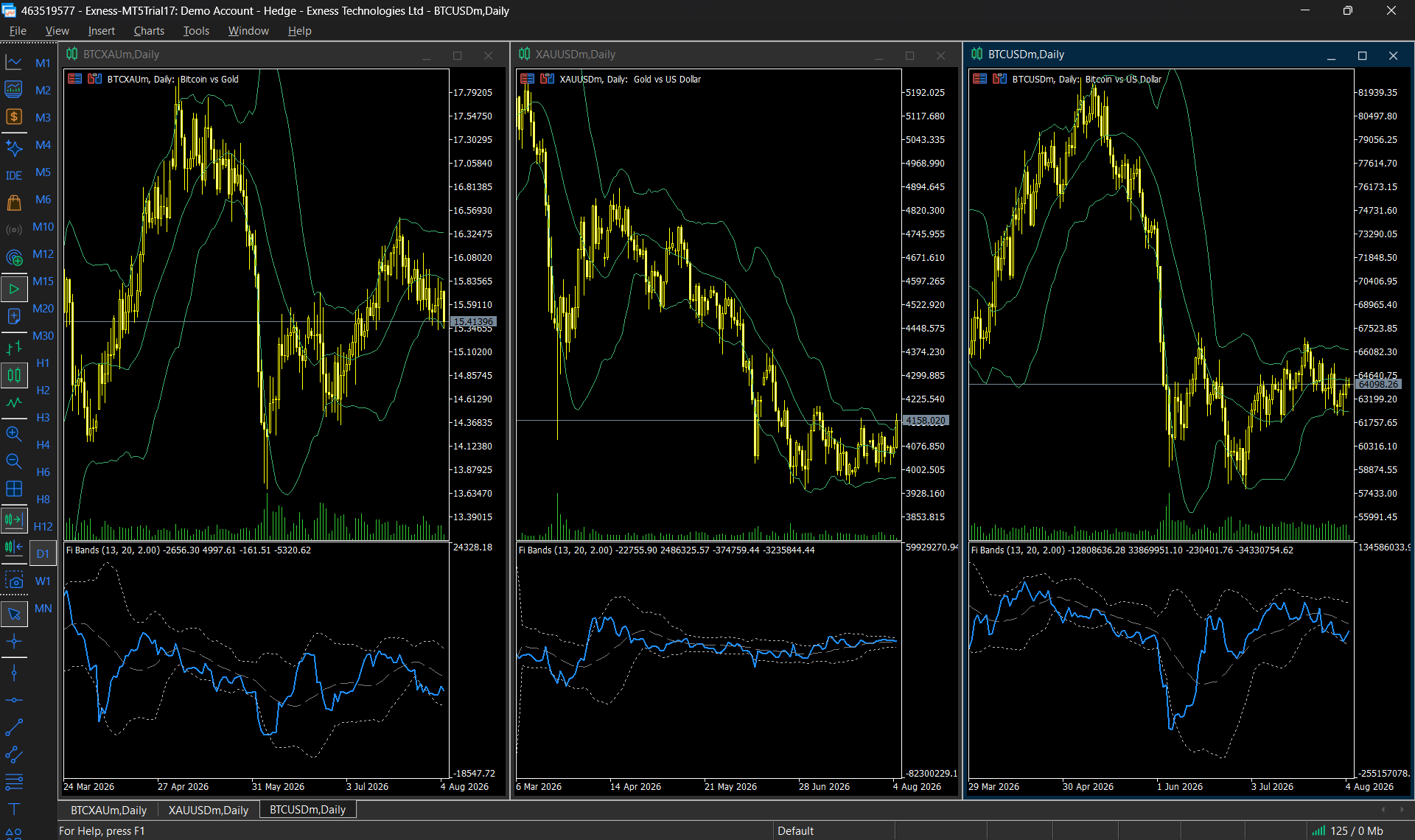Open the Default profile selector in status bar
Screen dimensions: 1415x840
(x=795, y=831)
